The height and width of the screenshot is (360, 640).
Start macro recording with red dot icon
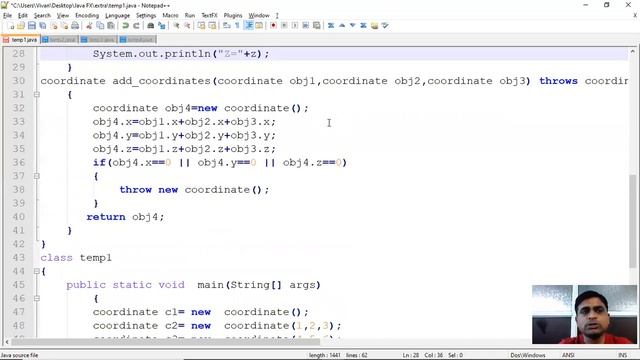(x=273, y=26)
